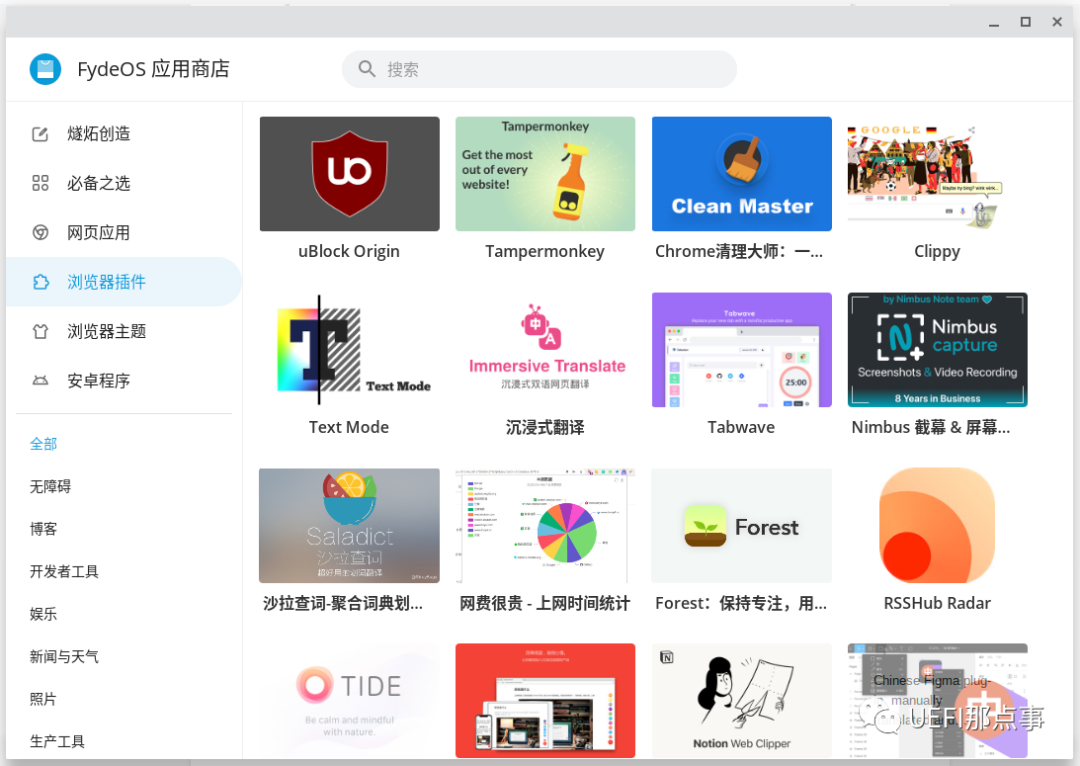1080x766 pixels.
Task: Type in the 搜索 search field
Action: point(550,69)
